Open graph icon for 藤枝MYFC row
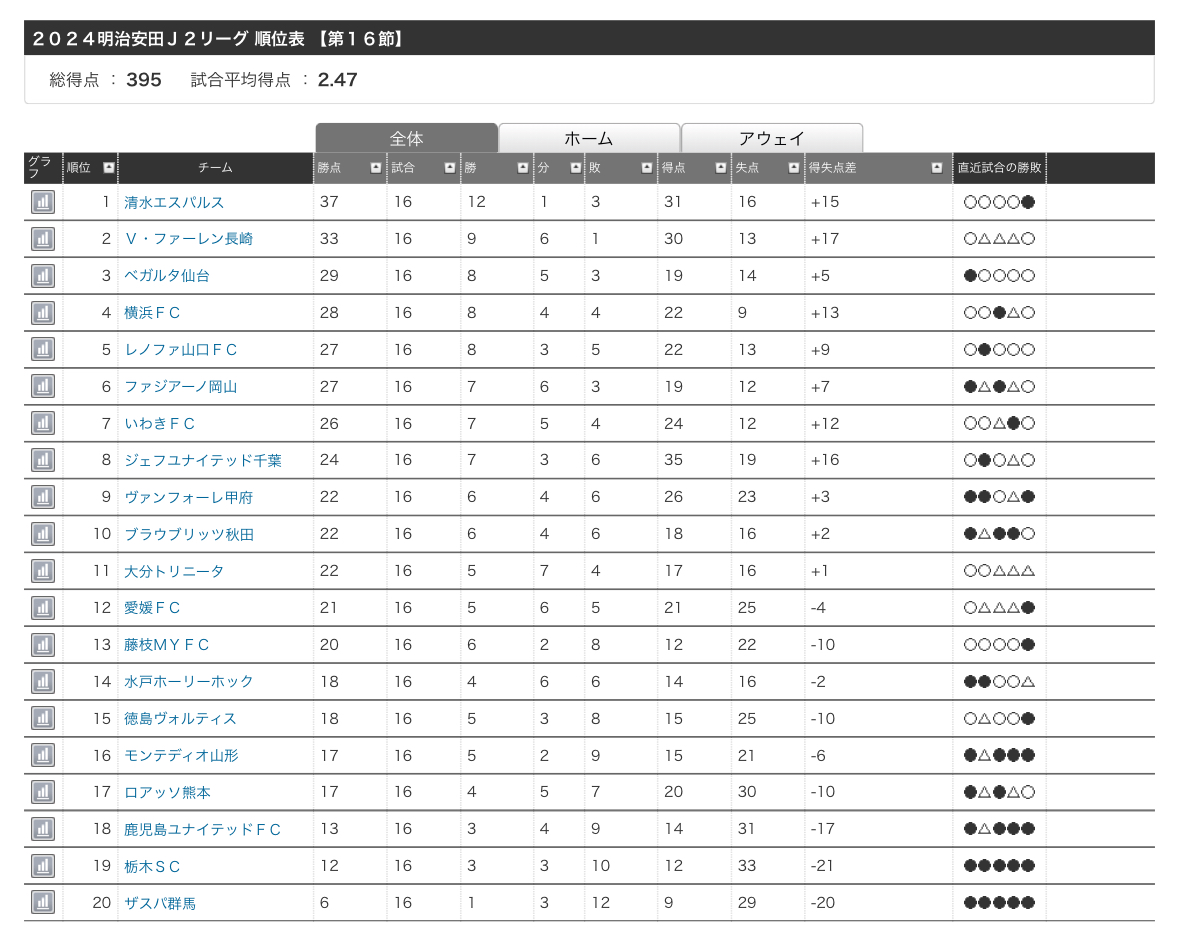Viewport: 1179px width, 936px height. tap(43, 644)
